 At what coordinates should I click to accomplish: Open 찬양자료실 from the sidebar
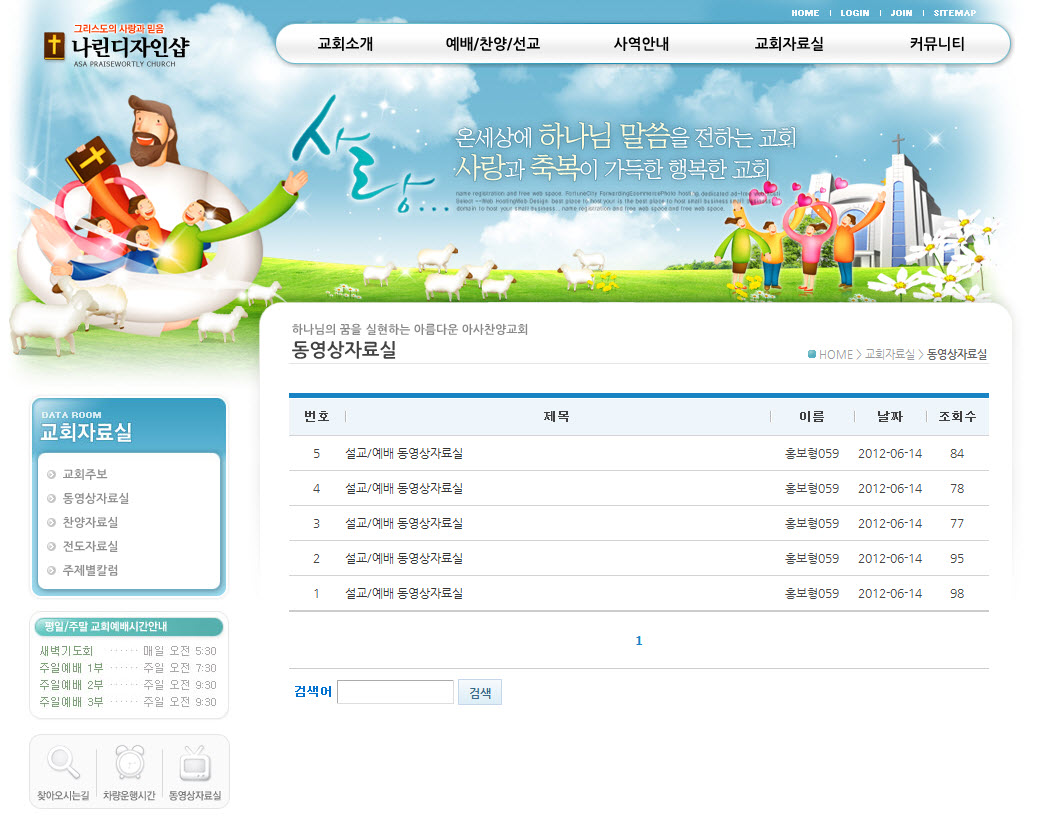pos(90,522)
